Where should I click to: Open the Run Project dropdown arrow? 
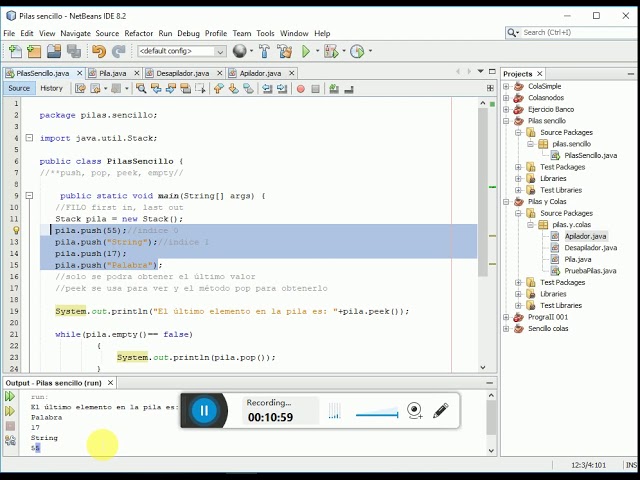point(317,51)
